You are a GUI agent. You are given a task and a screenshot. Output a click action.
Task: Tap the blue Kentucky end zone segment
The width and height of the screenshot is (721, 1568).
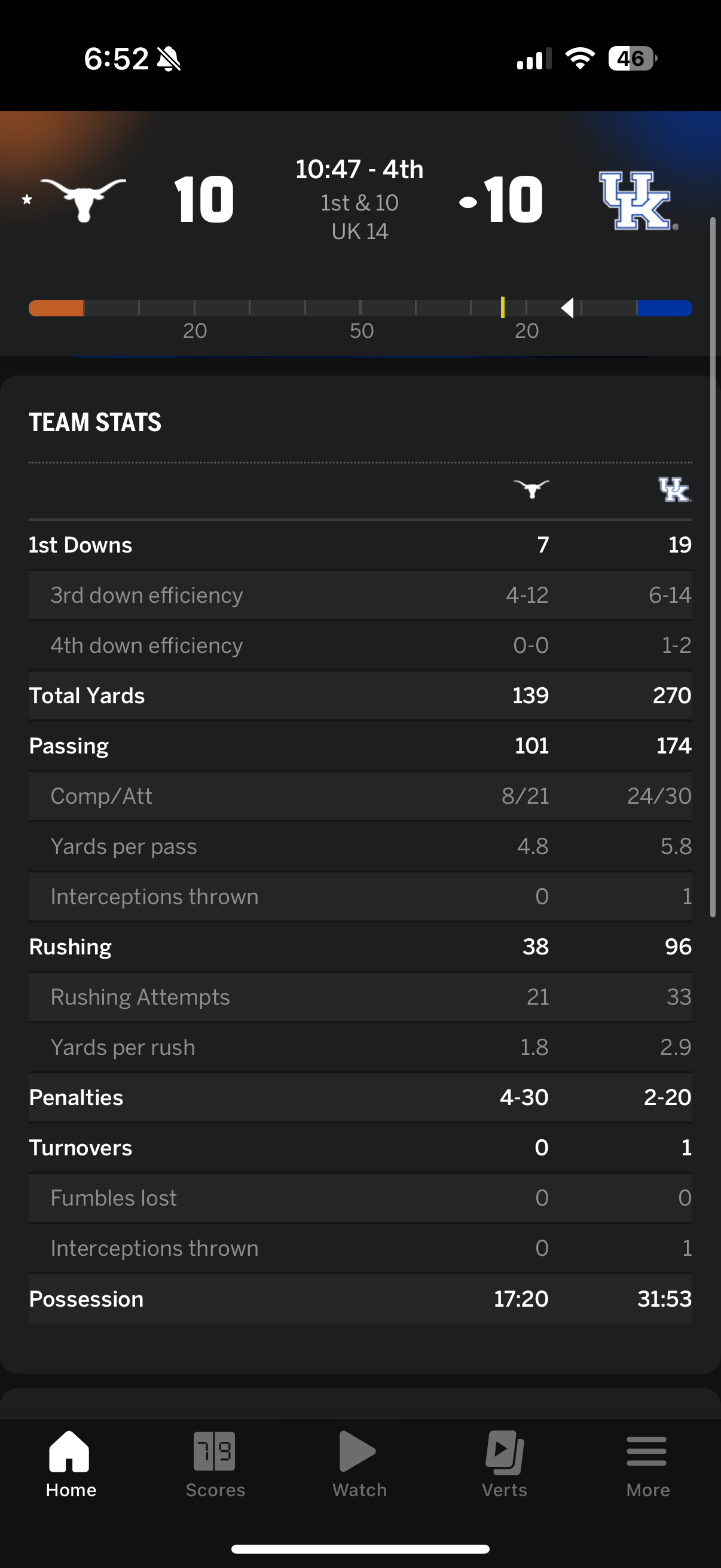click(x=664, y=308)
